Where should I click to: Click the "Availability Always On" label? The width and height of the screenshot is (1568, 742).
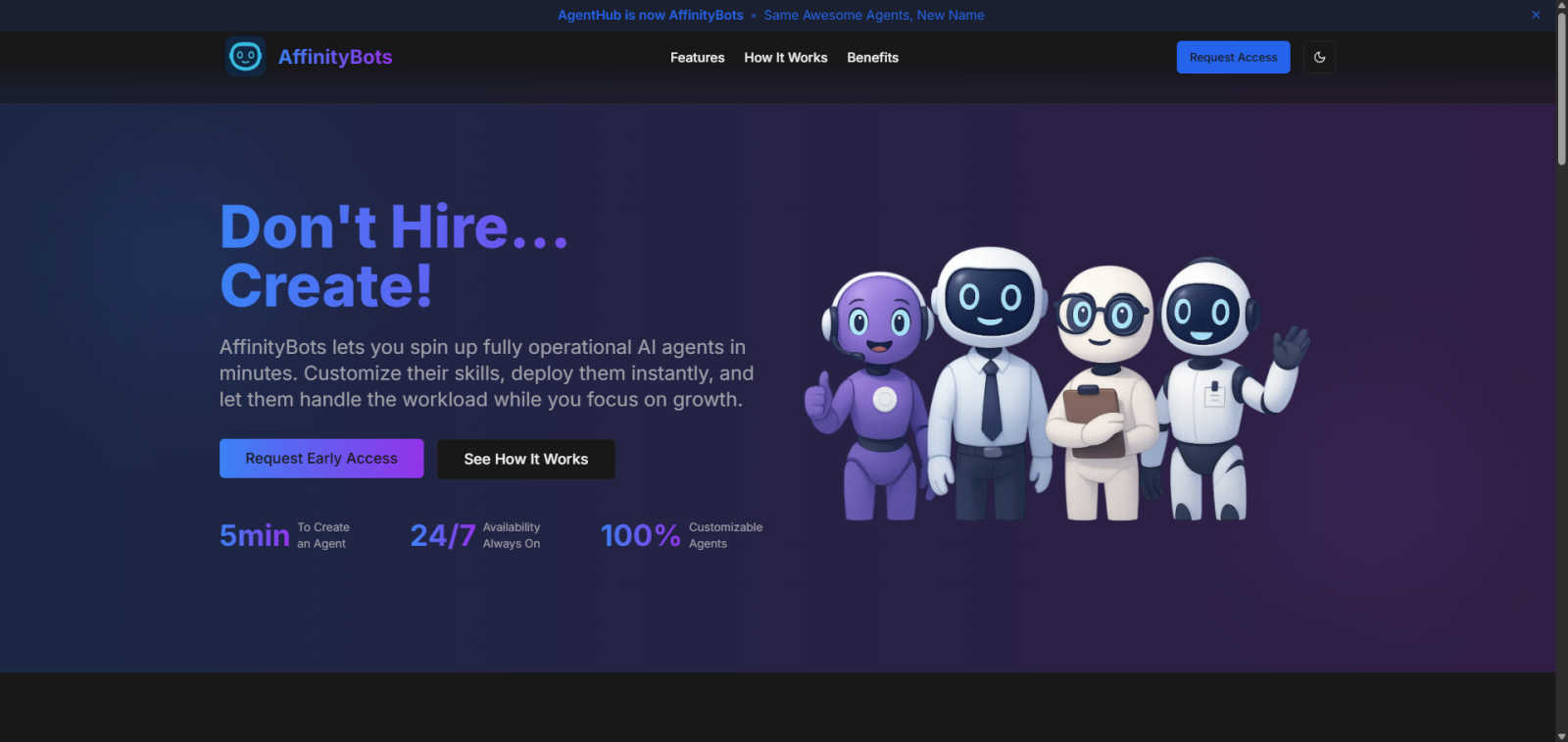click(512, 535)
